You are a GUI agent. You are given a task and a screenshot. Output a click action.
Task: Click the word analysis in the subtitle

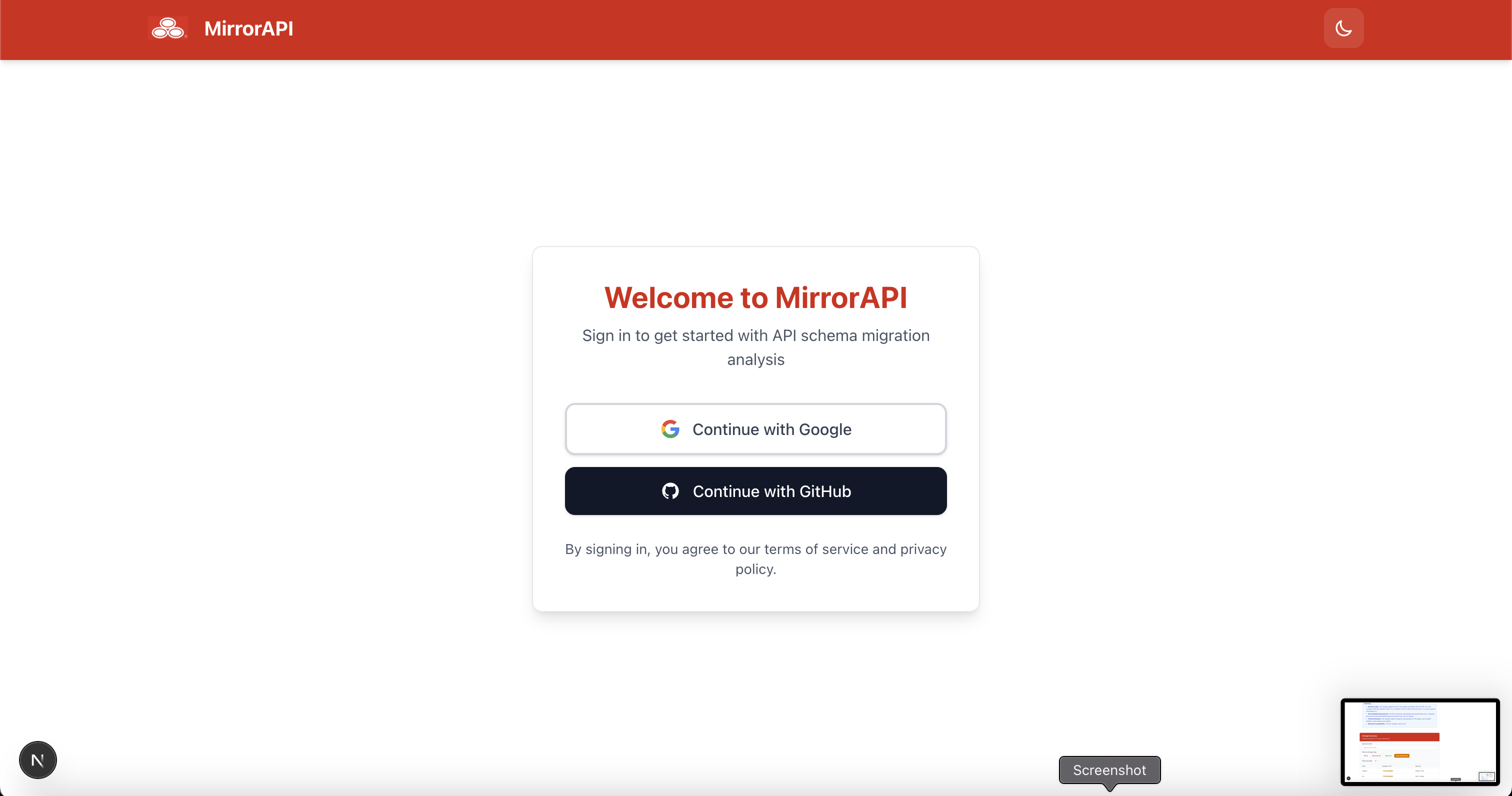click(755, 360)
